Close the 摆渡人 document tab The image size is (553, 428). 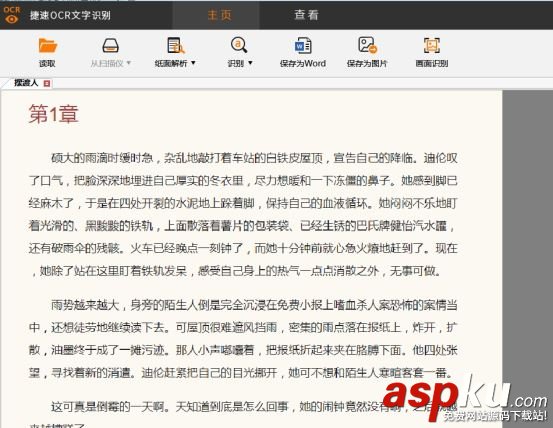point(47,83)
